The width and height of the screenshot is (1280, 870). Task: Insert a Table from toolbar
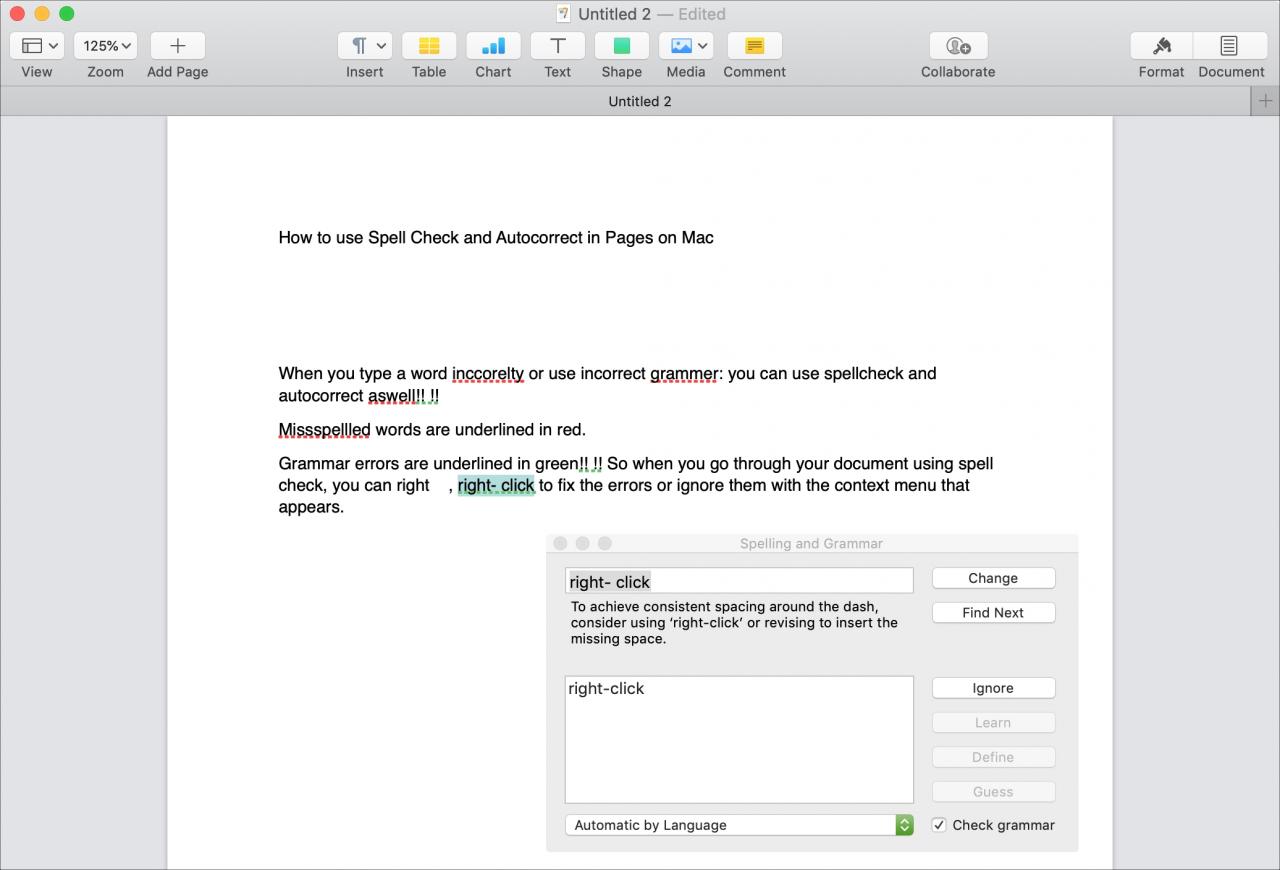(429, 46)
